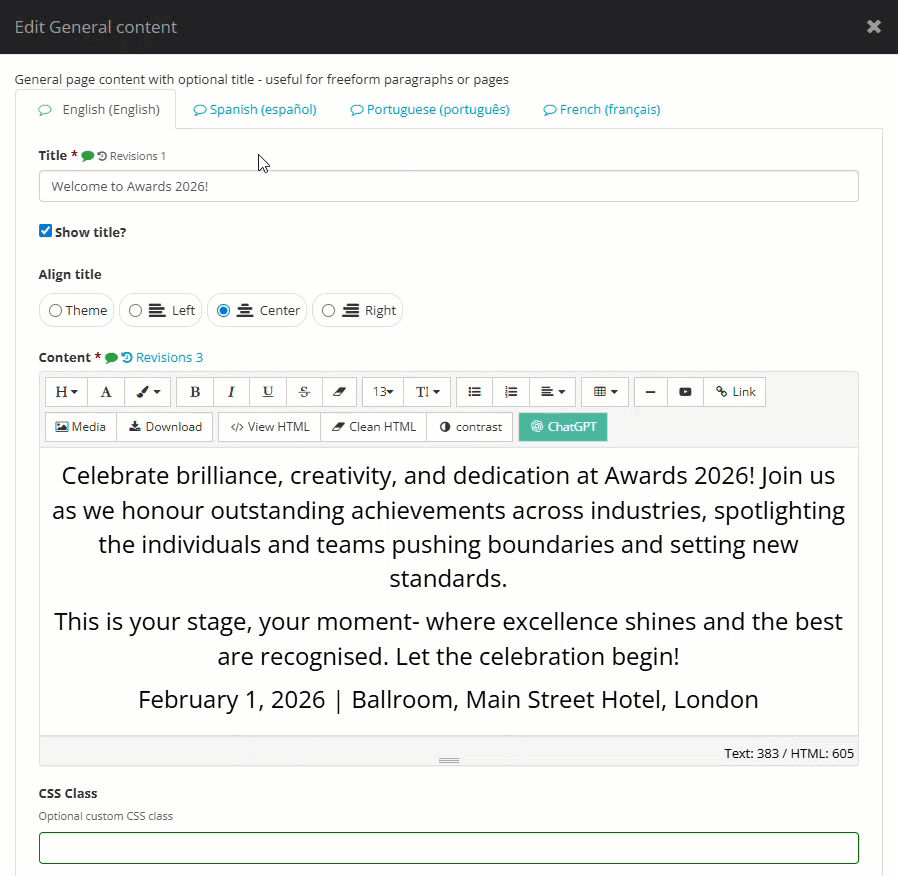This screenshot has height=876, width=898.
Task: Click inside the CSS Class input field
Action: point(448,847)
